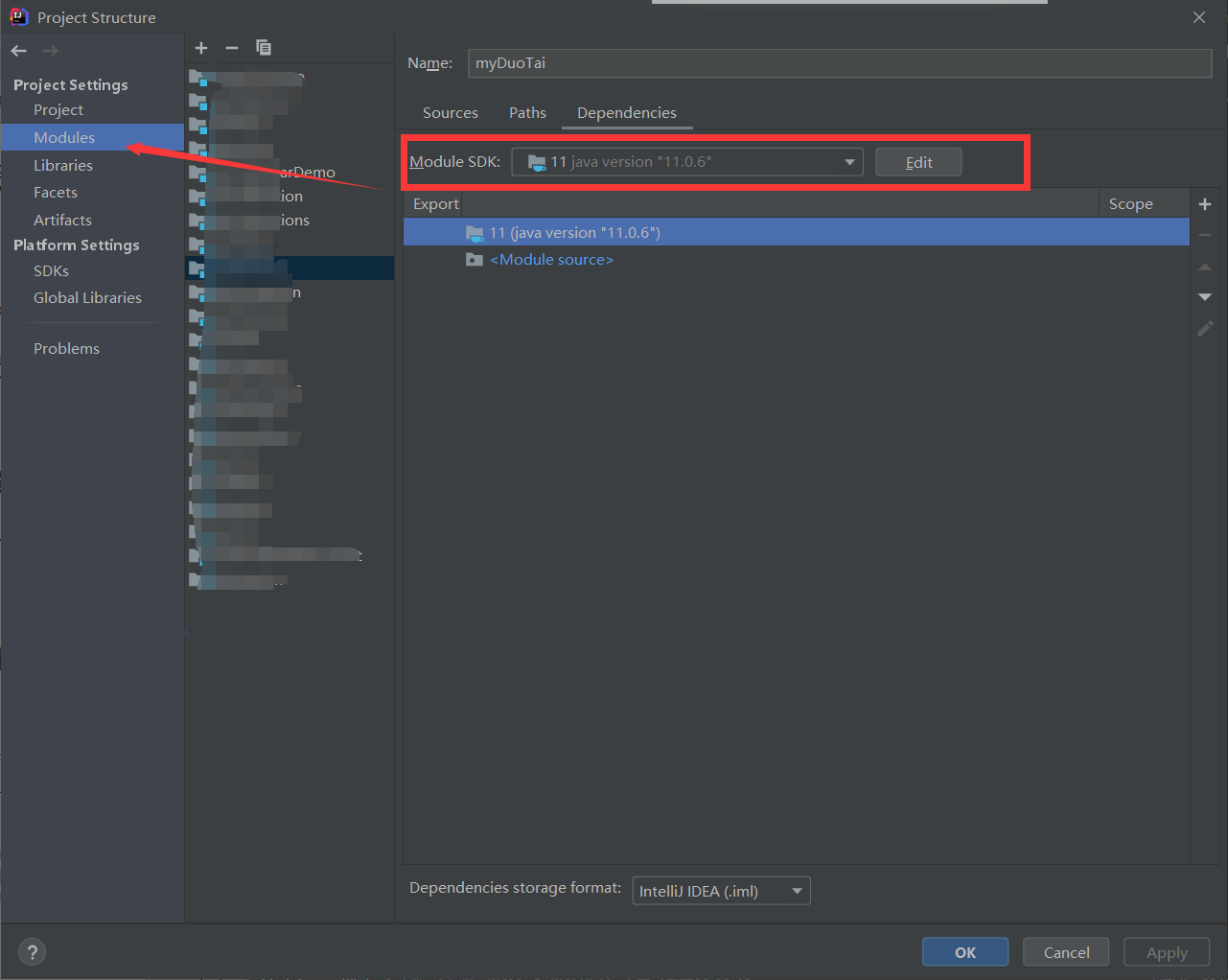Open the Libraries settings

(x=63, y=165)
